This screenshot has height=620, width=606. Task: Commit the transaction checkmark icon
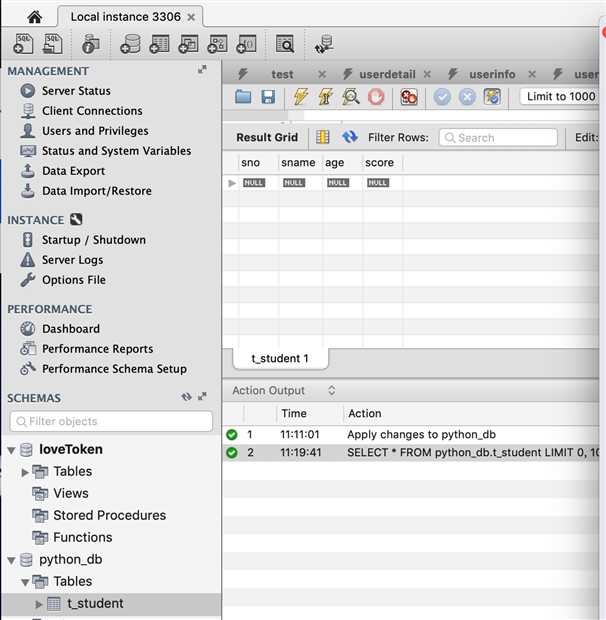coord(442,96)
